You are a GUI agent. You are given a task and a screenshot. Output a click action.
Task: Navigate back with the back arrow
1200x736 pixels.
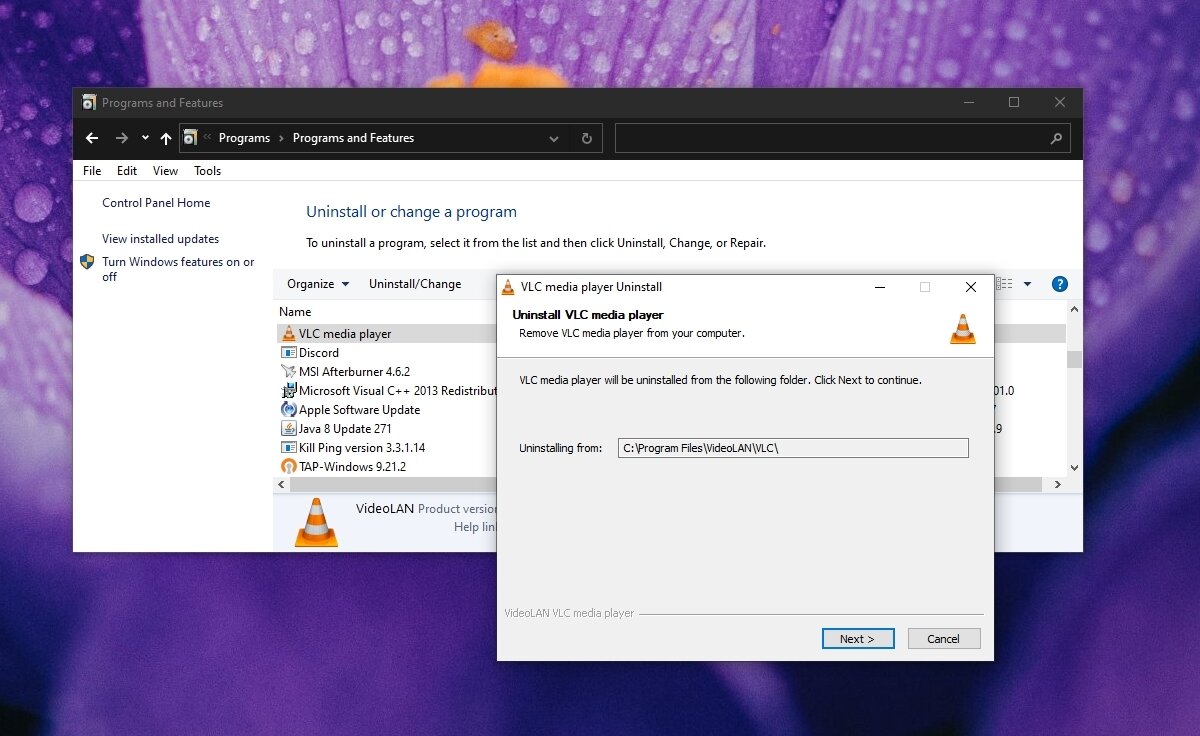[x=92, y=138]
